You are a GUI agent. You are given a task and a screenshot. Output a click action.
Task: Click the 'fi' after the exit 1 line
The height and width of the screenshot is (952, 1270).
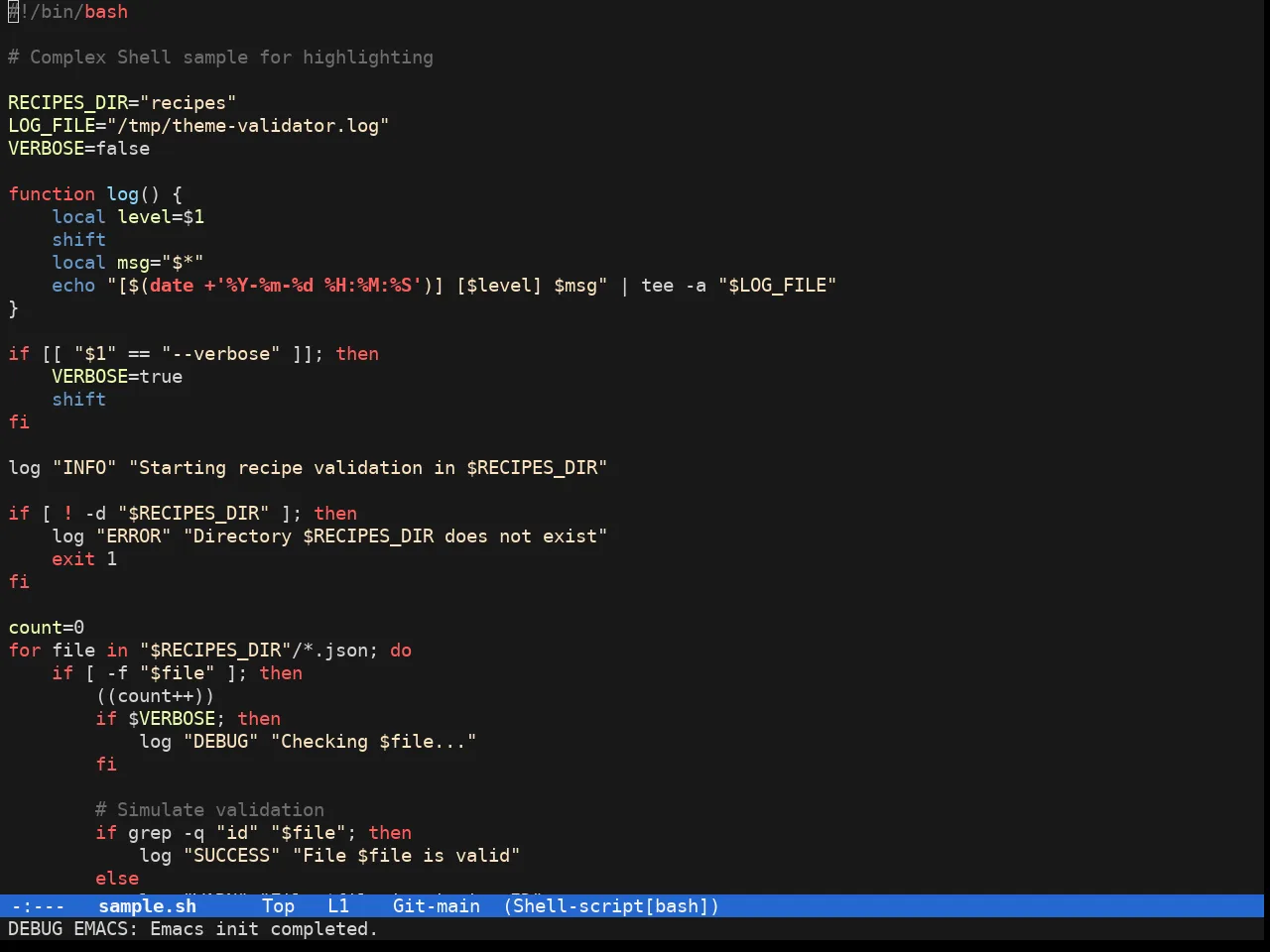pyautogui.click(x=19, y=582)
